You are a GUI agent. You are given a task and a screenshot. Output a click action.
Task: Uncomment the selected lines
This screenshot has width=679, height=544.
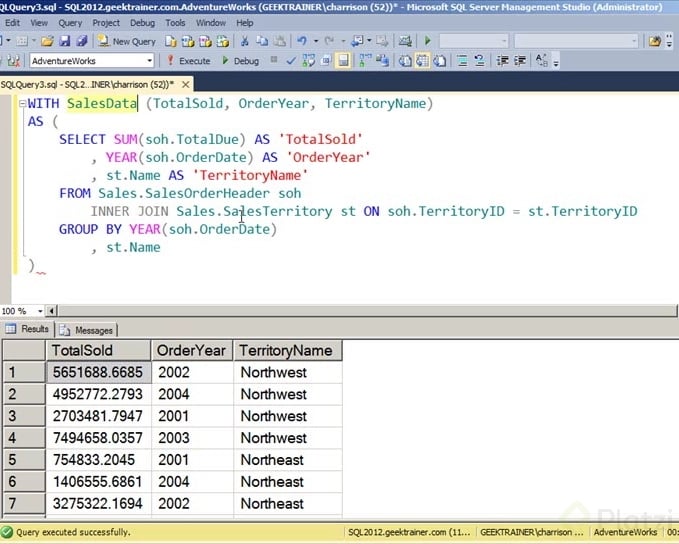pyautogui.click(x=479, y=61)
